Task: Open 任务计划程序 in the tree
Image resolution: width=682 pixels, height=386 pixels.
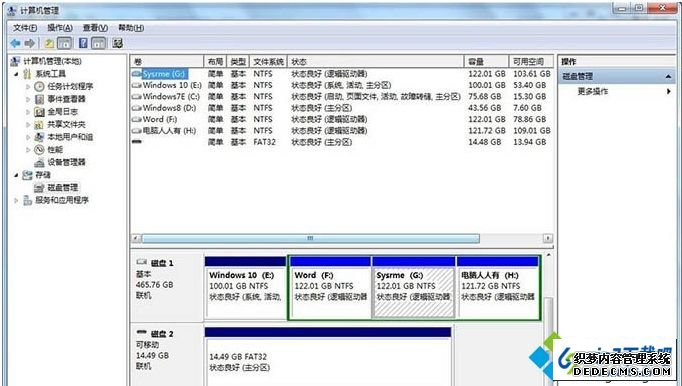Action: pos(70,86)
